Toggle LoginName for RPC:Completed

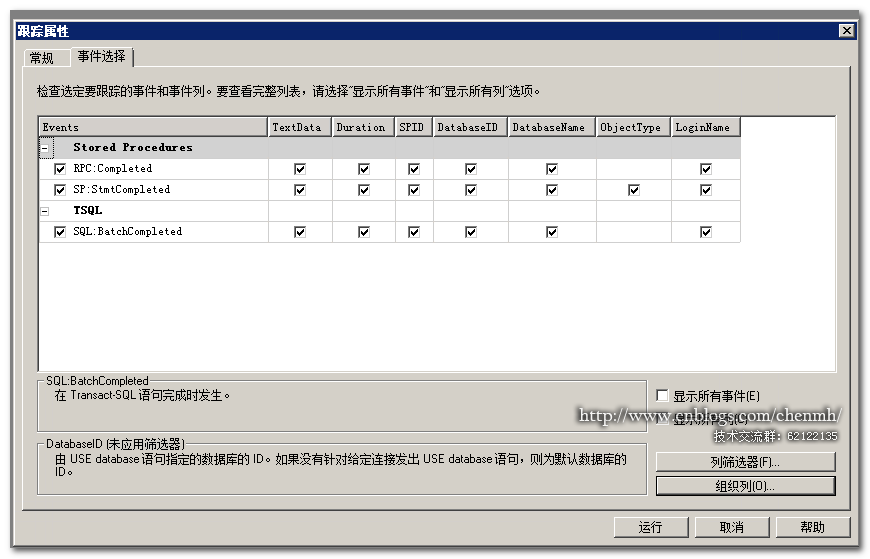click(706, 169)
